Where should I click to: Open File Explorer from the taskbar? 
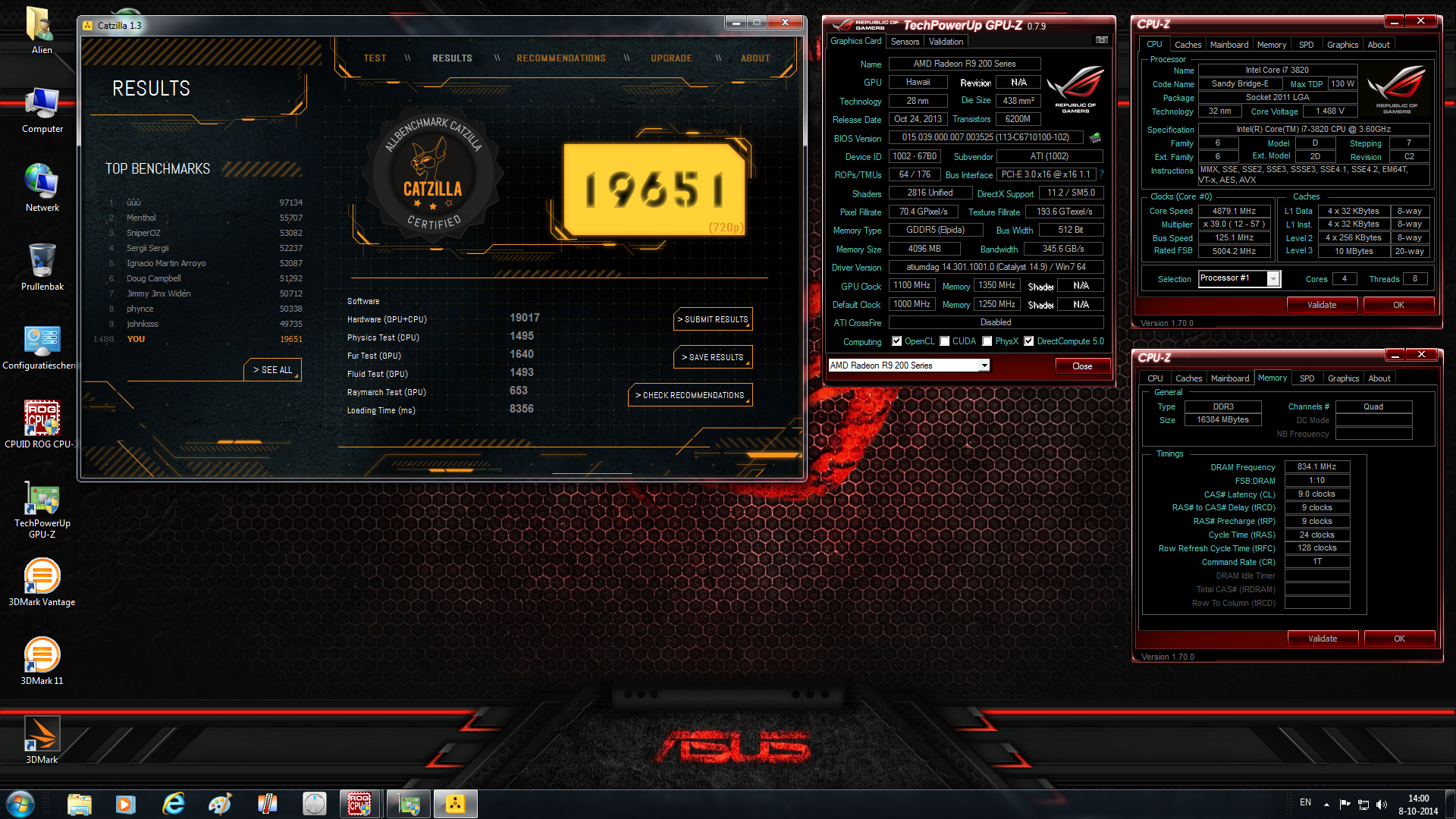click(79, 804)
